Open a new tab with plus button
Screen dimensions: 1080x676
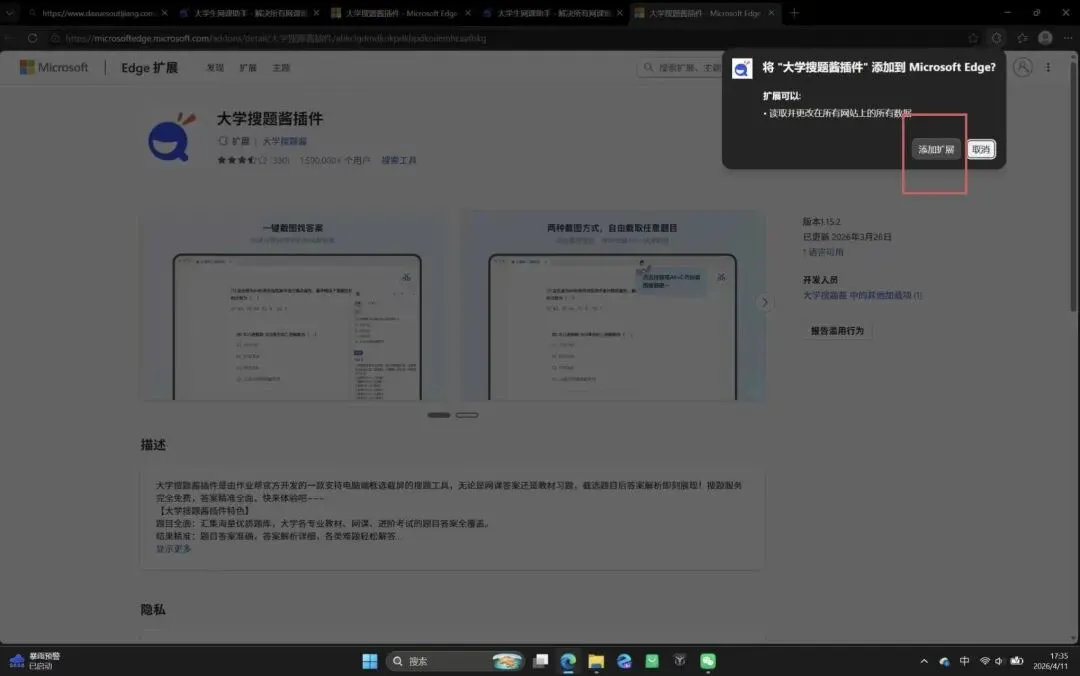click(793, 12)
